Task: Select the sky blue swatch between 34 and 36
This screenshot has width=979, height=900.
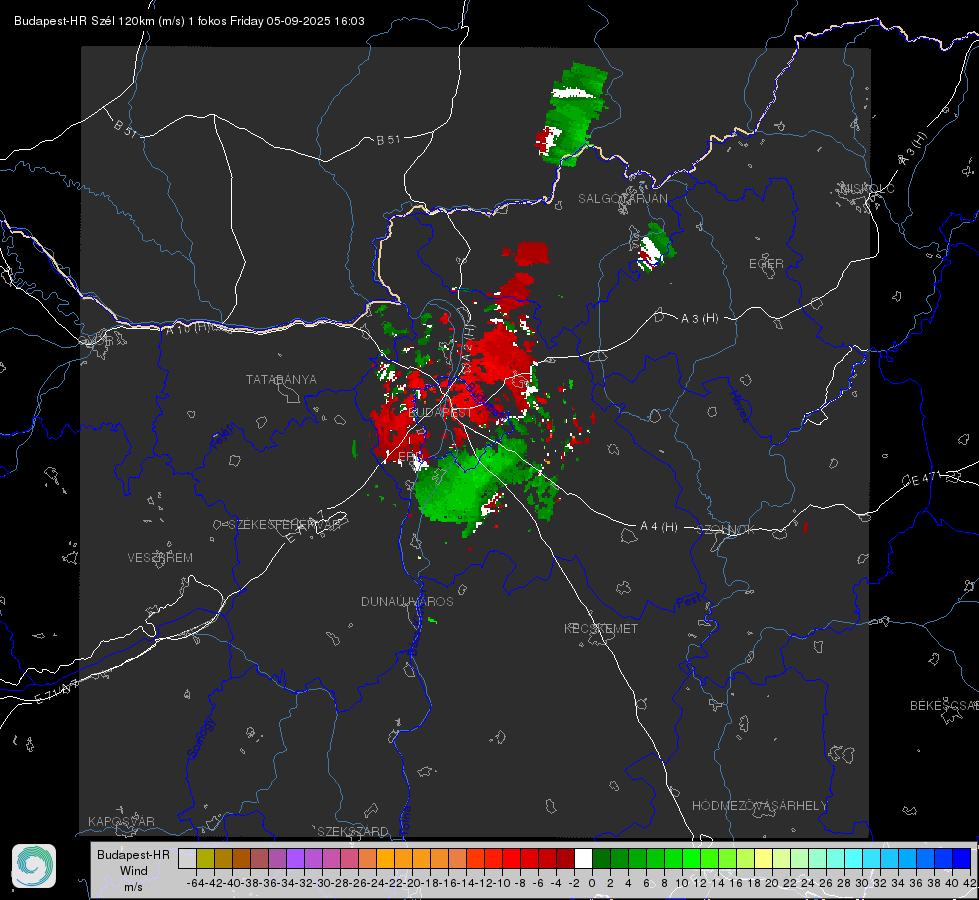Action: (908, 858)
